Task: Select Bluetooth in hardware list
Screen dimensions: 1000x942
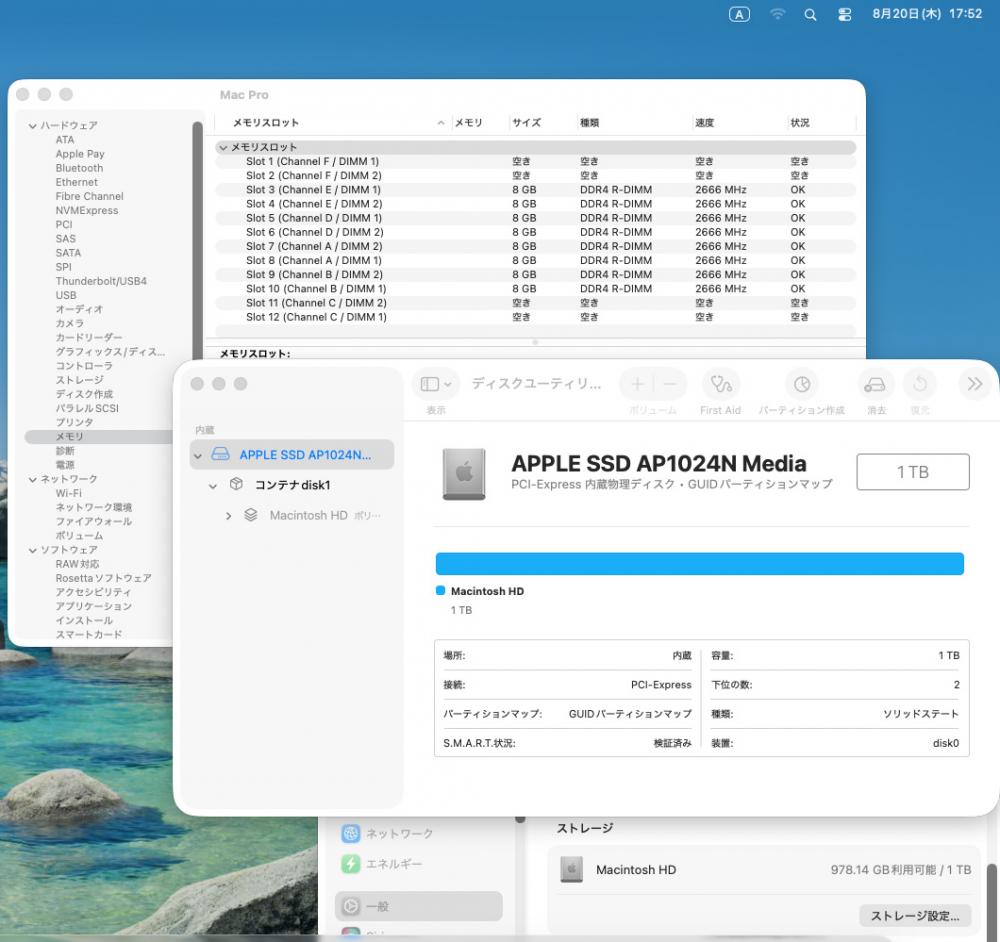Action: [x=79, y=168]
